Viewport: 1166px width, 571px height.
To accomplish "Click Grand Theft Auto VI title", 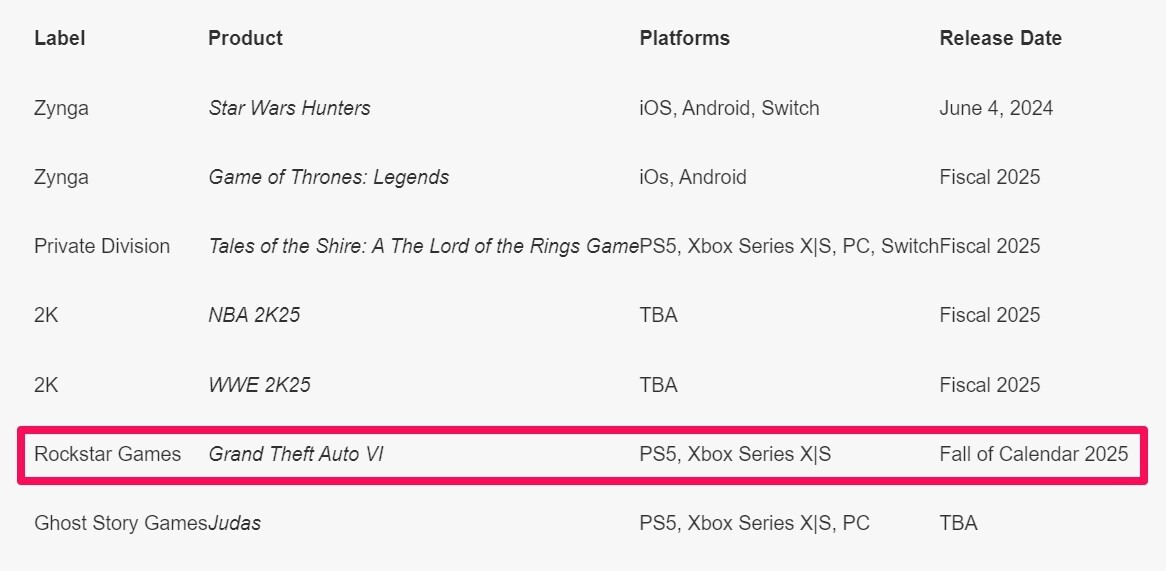I will (x=296, y=454).
